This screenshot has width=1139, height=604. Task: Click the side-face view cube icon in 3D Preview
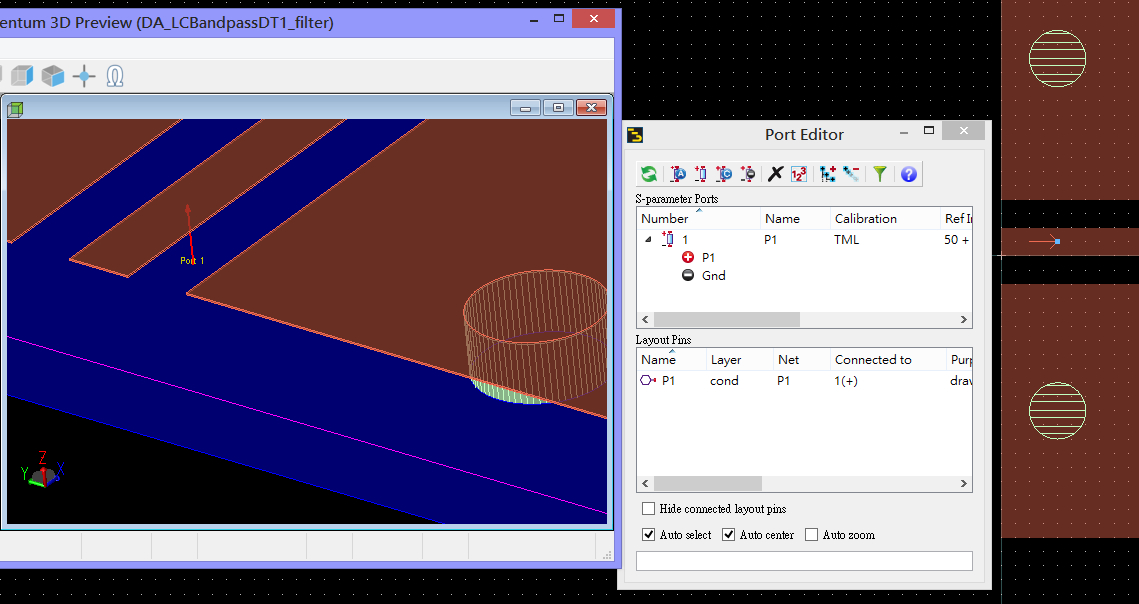[22, 76]
